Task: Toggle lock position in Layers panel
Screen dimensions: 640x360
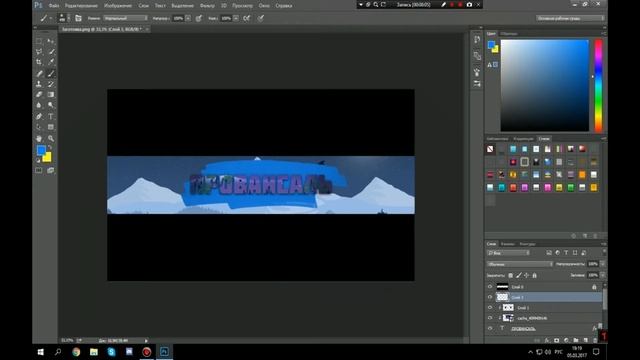Action: [x=527, y=276]
